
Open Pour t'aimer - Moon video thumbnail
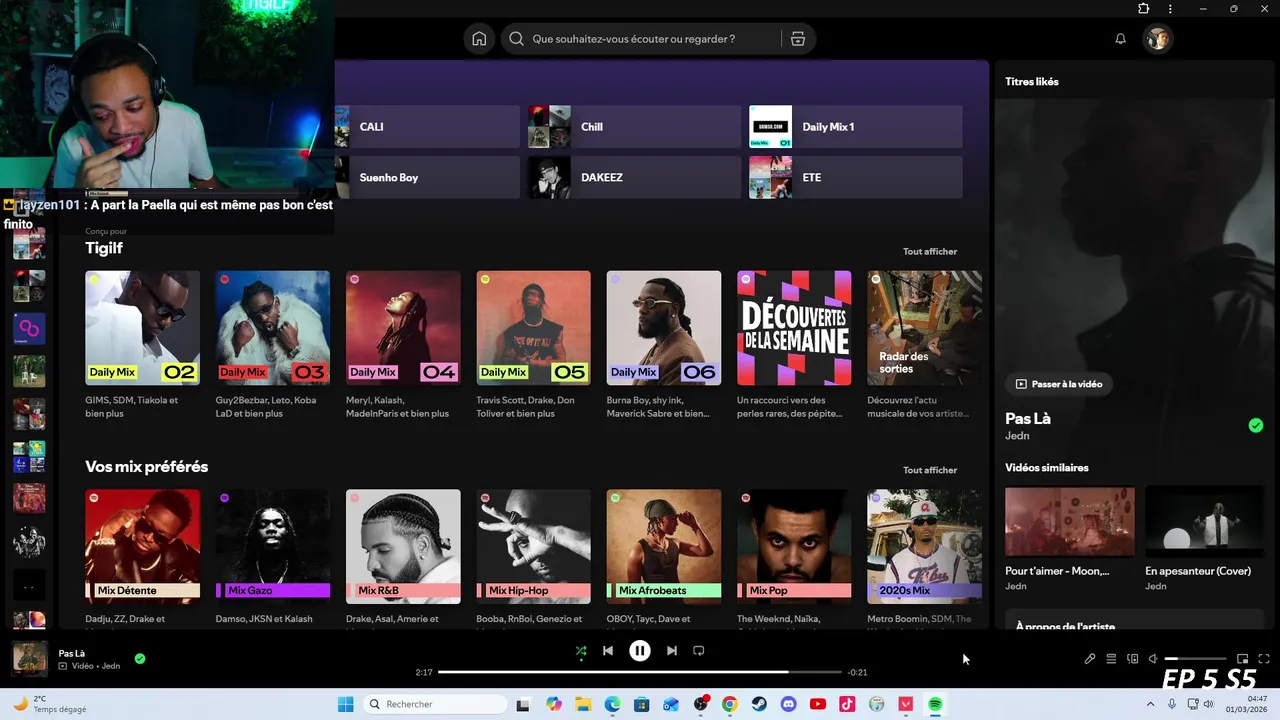click(1070, 522)
